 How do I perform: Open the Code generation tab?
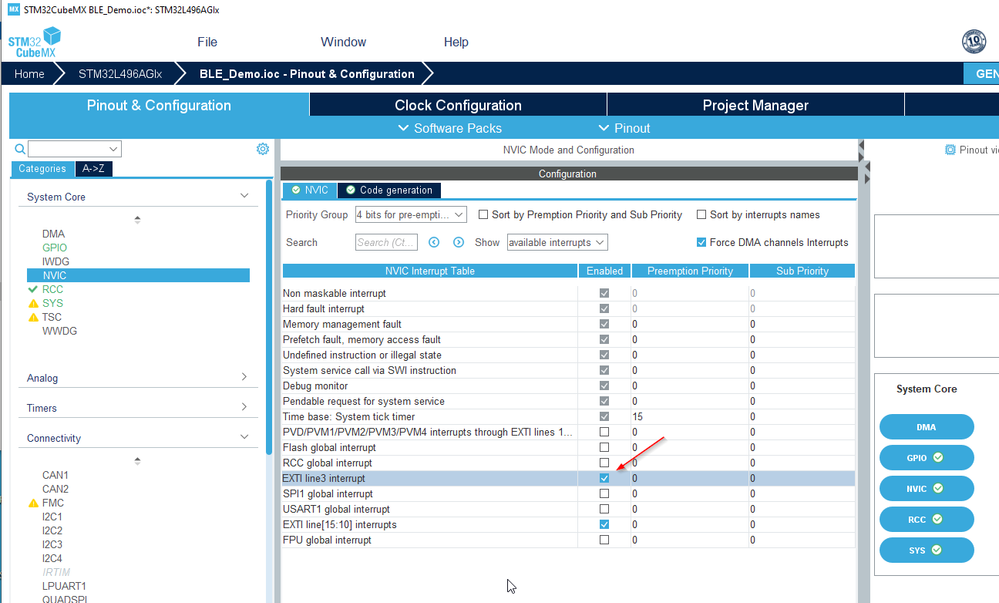tap(389, 190)
